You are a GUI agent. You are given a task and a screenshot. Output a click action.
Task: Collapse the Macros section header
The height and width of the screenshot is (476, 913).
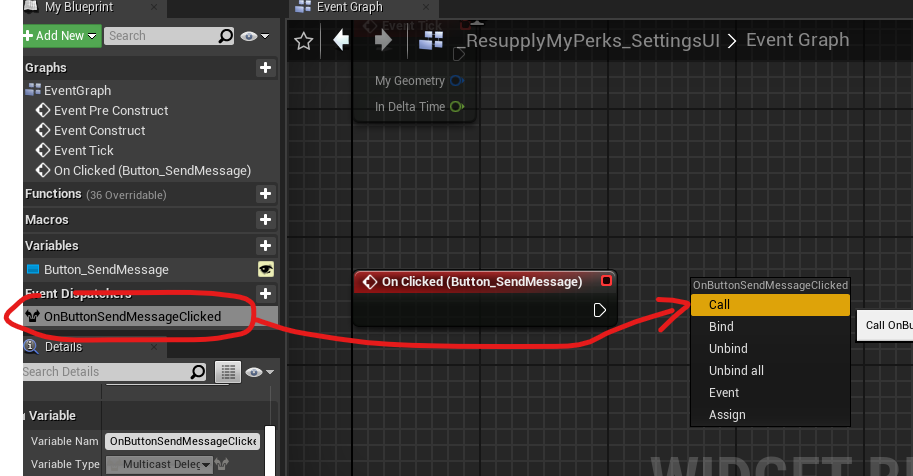pyautogui.click(x=47, y=220)
